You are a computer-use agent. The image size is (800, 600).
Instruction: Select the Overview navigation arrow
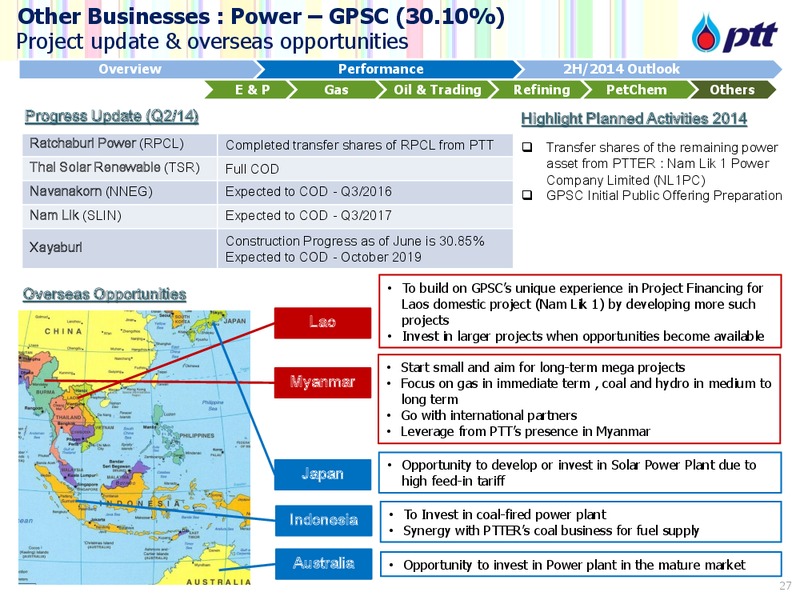(x=139, y=69)
